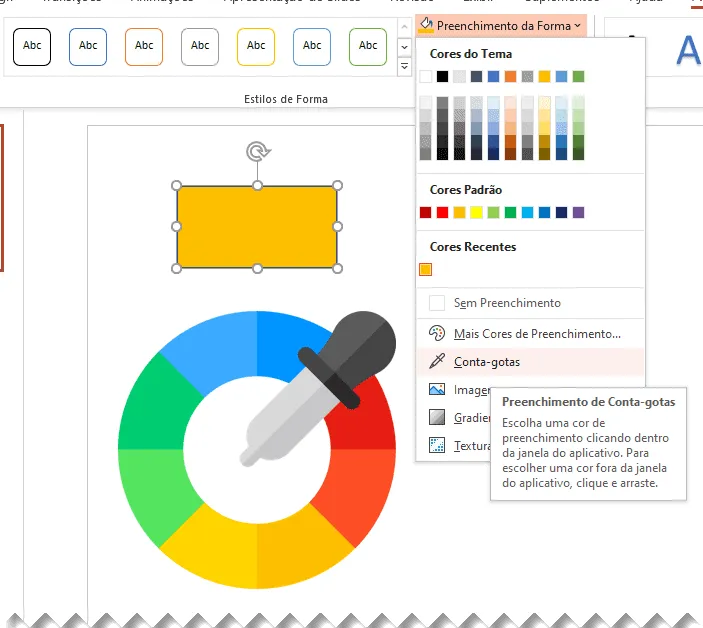This screenshot has height=628, width=703.
Task: Click the rotation handle above the rectangle
Action: [258, 152]
